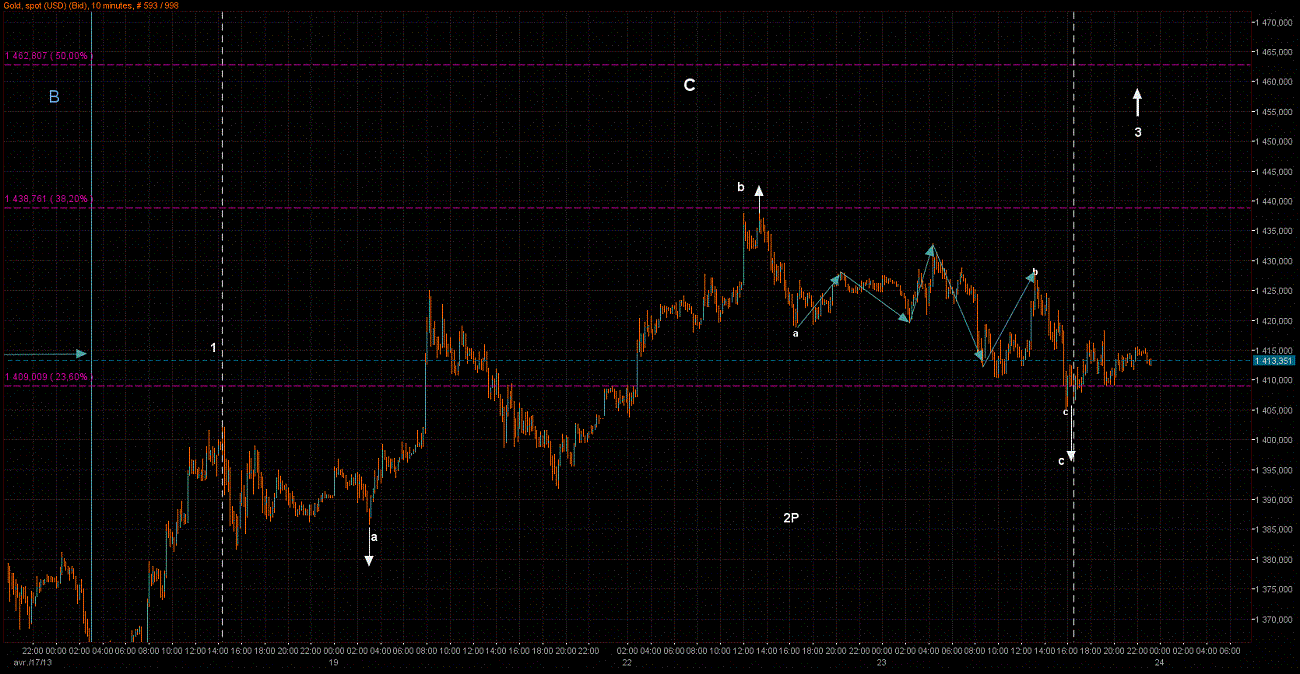Click the current price tag 1.413,351
This screenshot has width=1300, height=674.
coord(1273,360)
